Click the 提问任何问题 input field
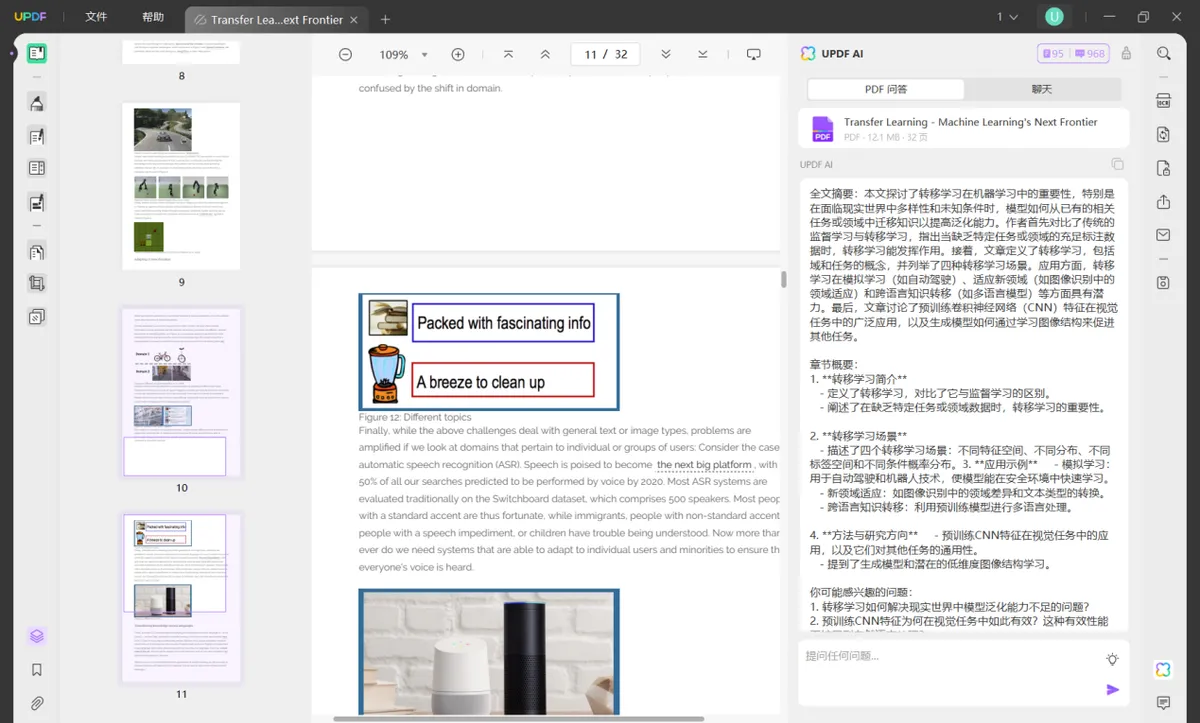Viewport: 1200px width, 723px height. click(950, 656)
